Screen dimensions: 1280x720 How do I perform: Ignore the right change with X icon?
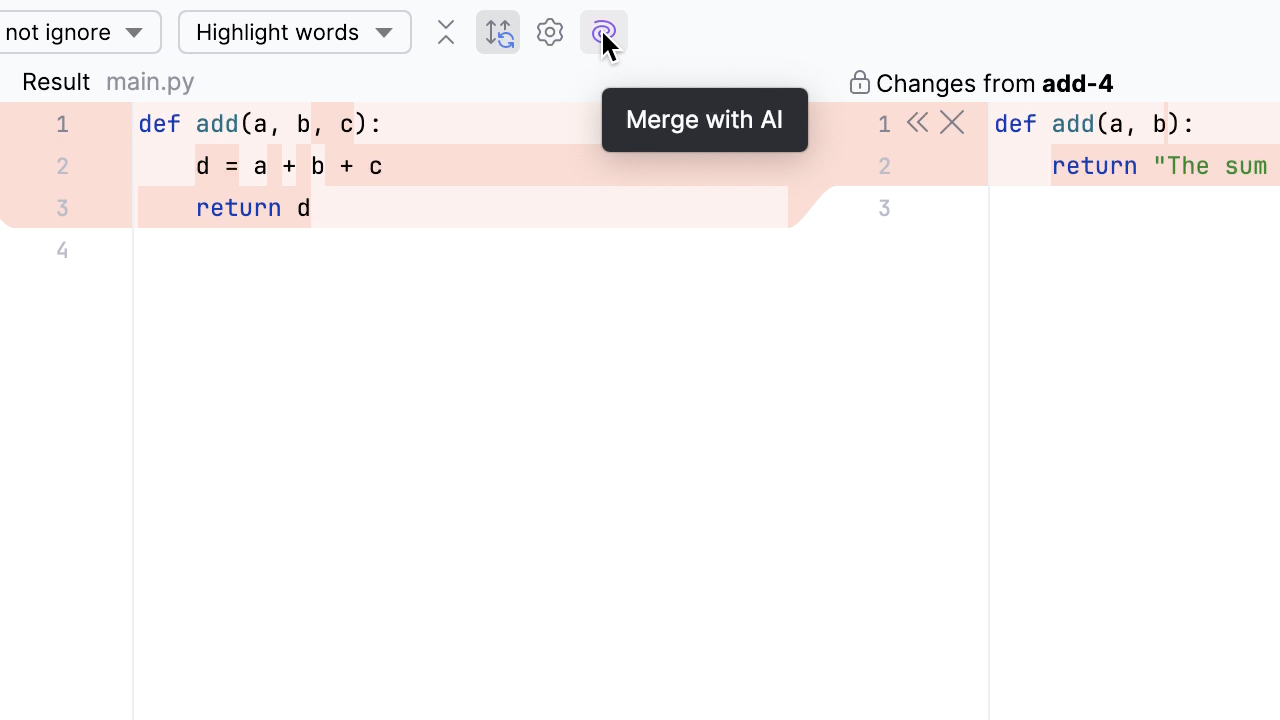tap(952, 123)
